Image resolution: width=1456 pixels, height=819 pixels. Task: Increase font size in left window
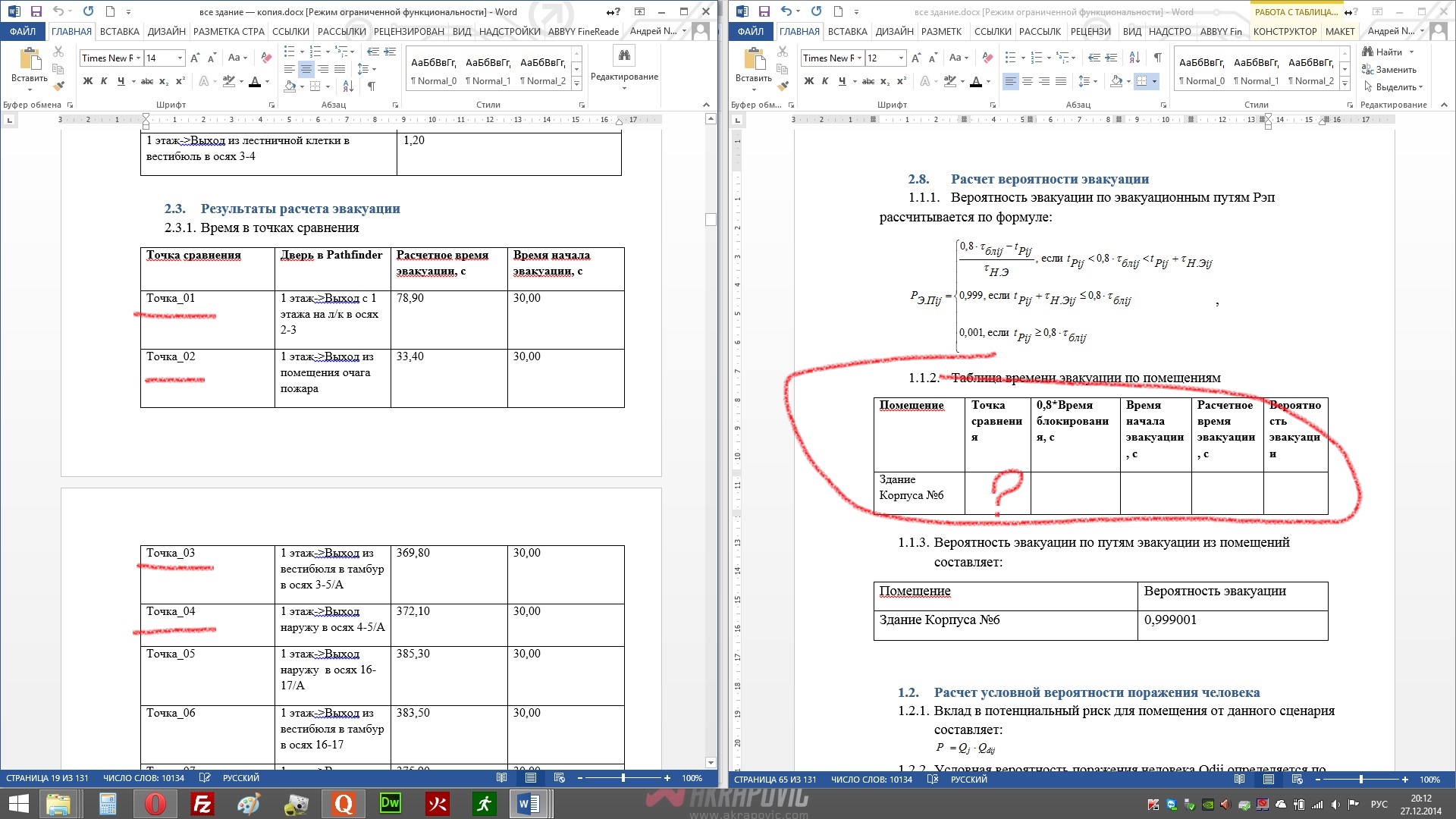point(195,58)
